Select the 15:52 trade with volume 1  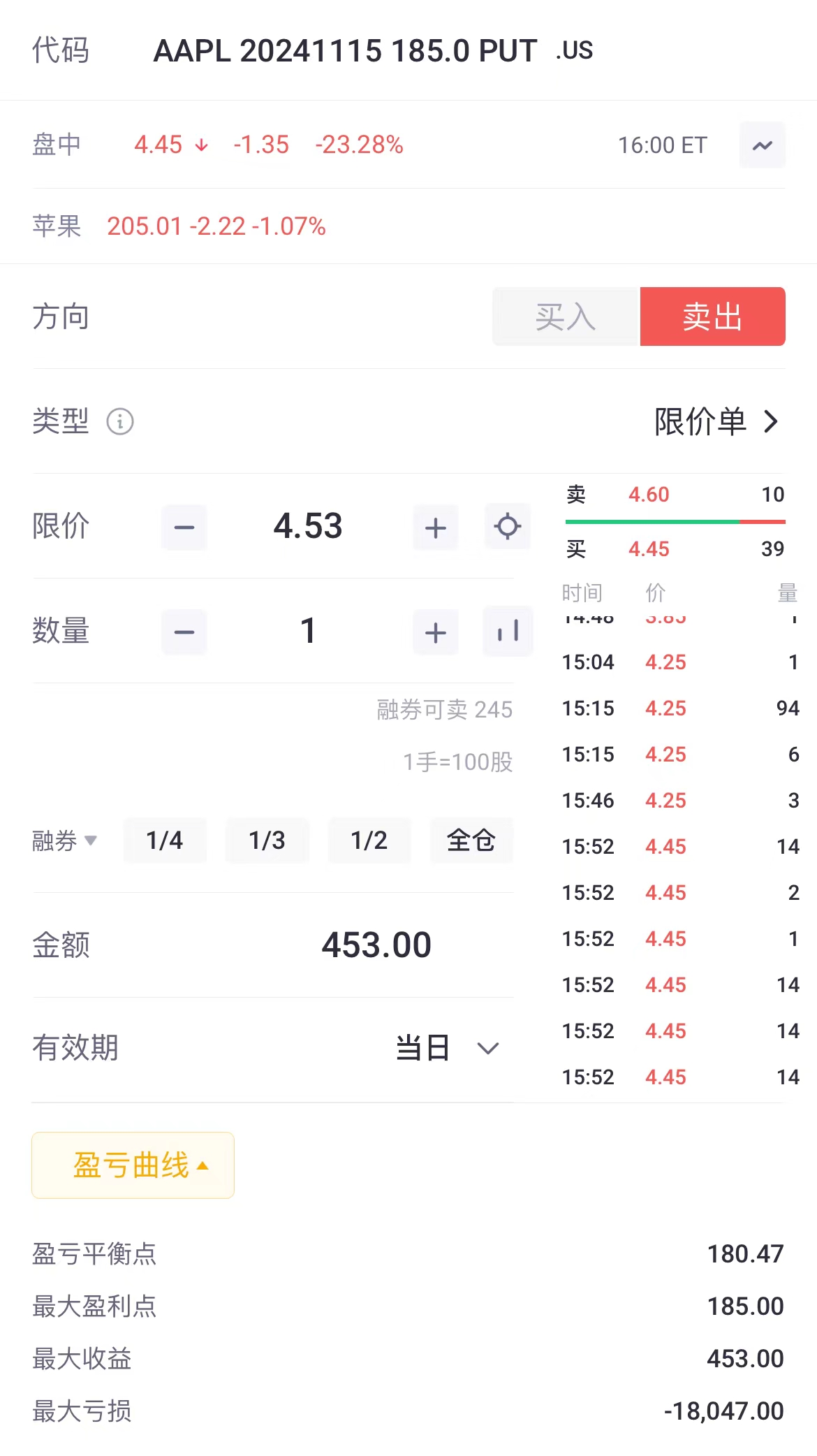(681, 939)
